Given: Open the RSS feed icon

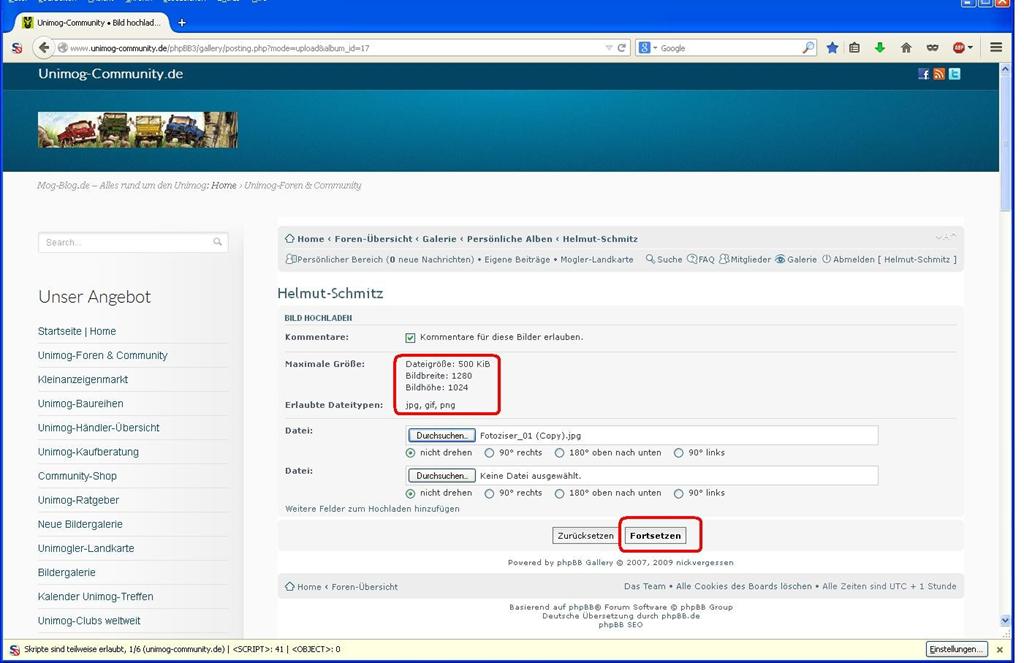Looking at the screenshot, I should (939, 74).
